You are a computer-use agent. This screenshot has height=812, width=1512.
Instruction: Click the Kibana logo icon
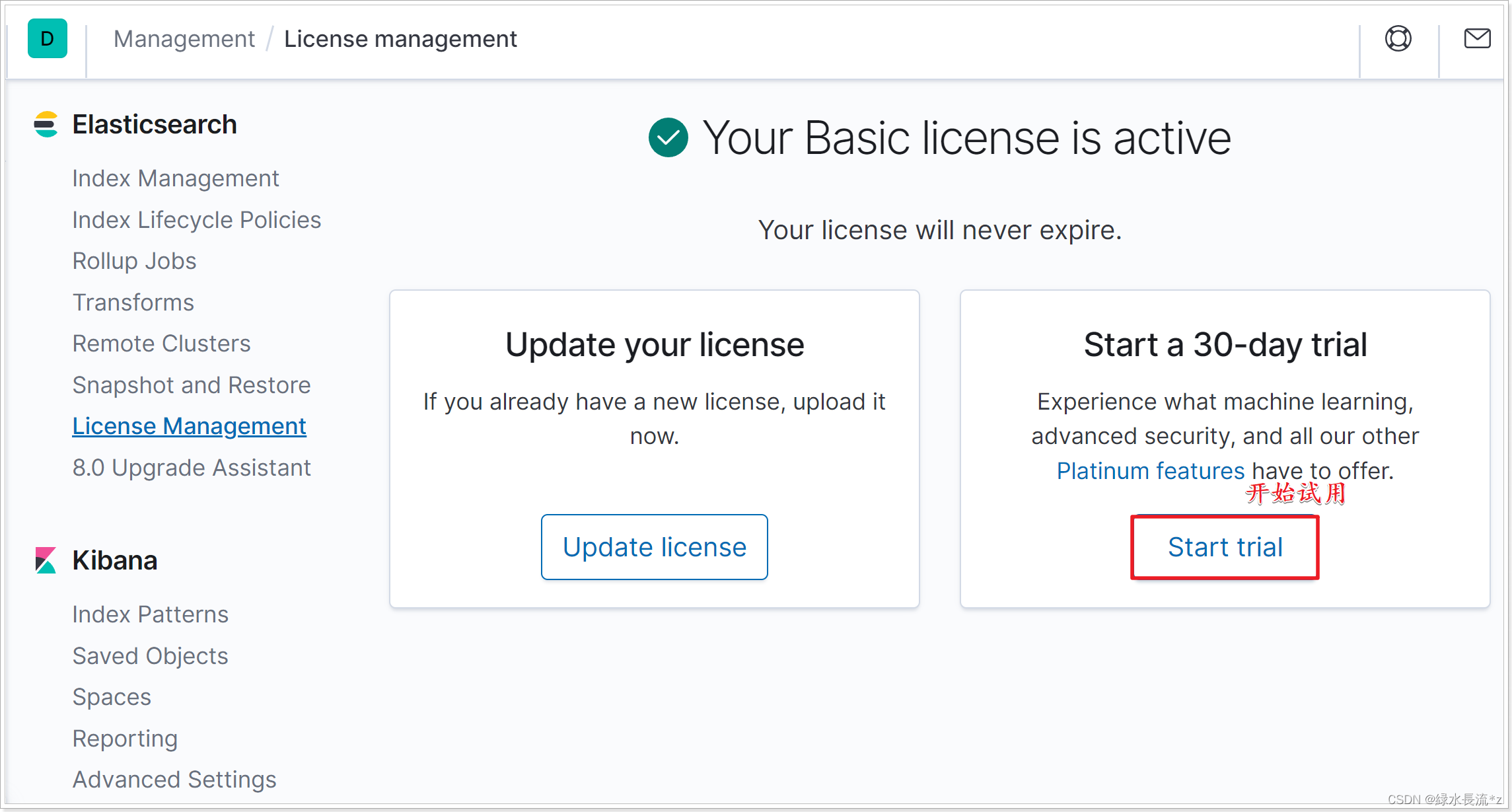46,560
